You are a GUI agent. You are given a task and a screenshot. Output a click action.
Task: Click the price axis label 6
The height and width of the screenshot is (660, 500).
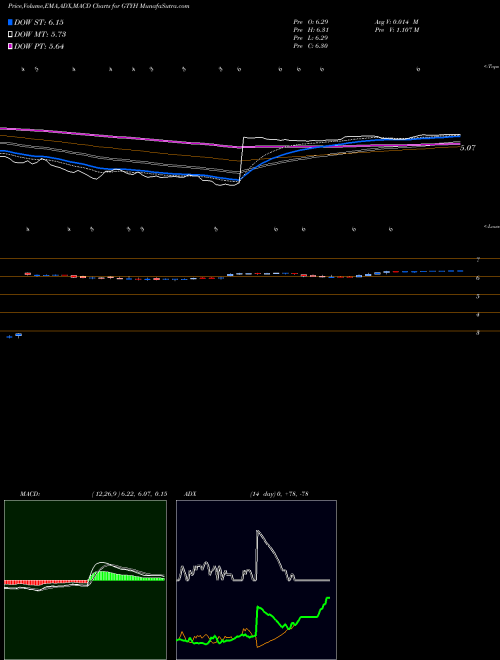pos(478,278)
